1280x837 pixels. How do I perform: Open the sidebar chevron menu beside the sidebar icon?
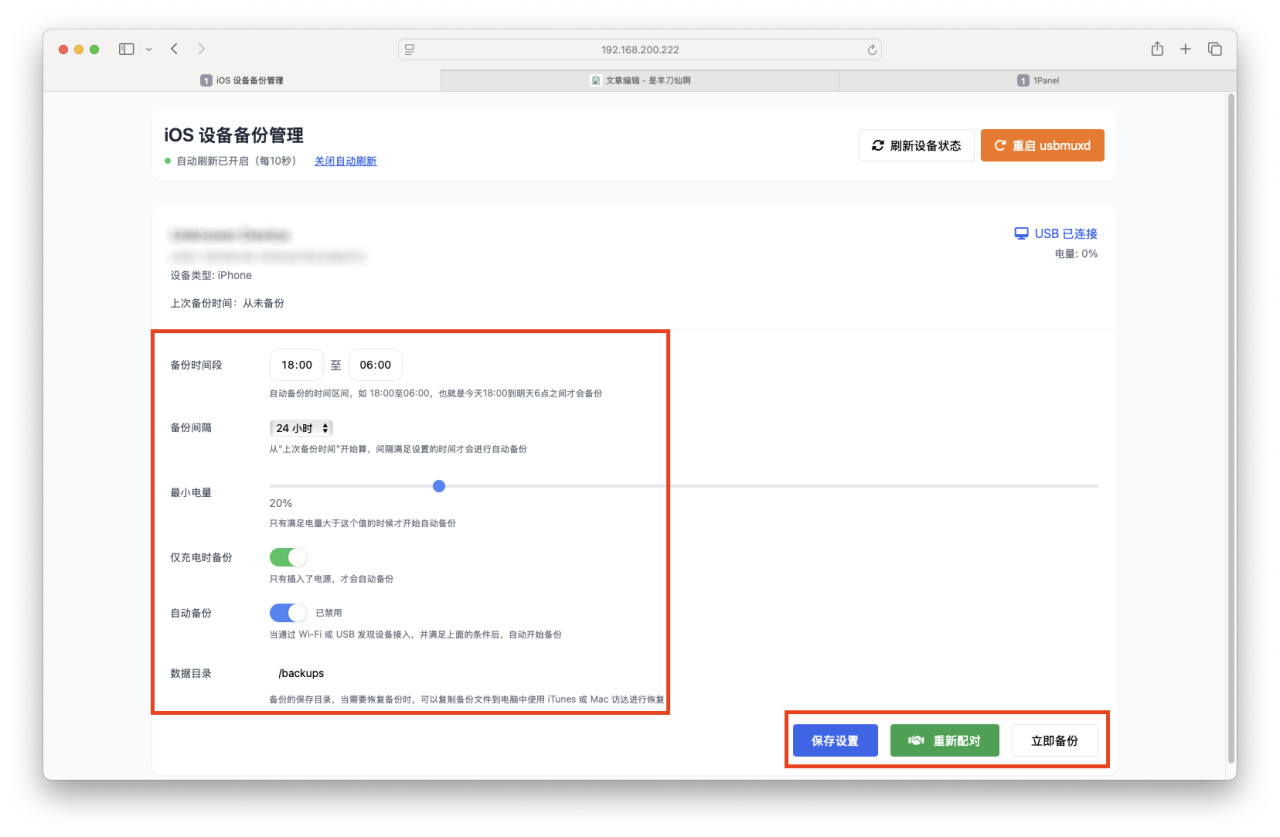149,49
